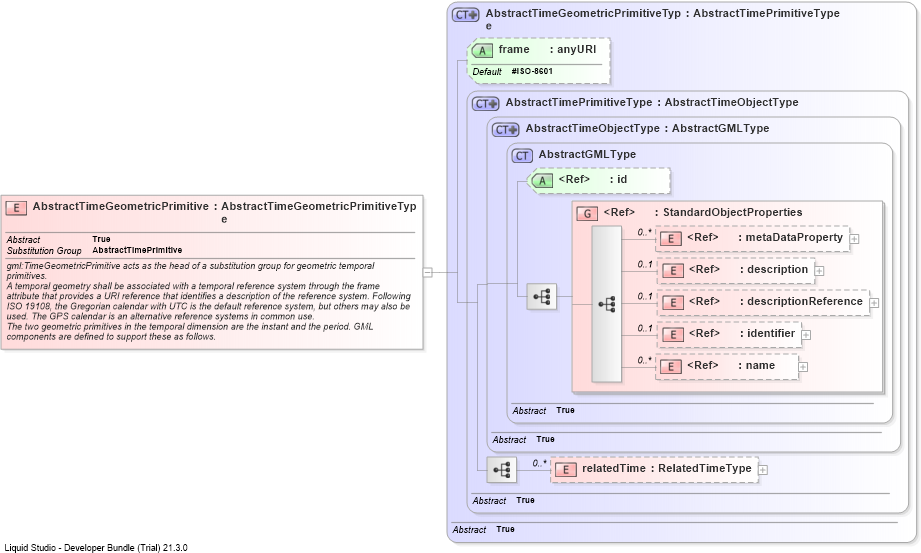Viewport: 921px width, 553px height.
Task: Click the 0..* cardinality of relatedTime
Action: click(540, 464)
